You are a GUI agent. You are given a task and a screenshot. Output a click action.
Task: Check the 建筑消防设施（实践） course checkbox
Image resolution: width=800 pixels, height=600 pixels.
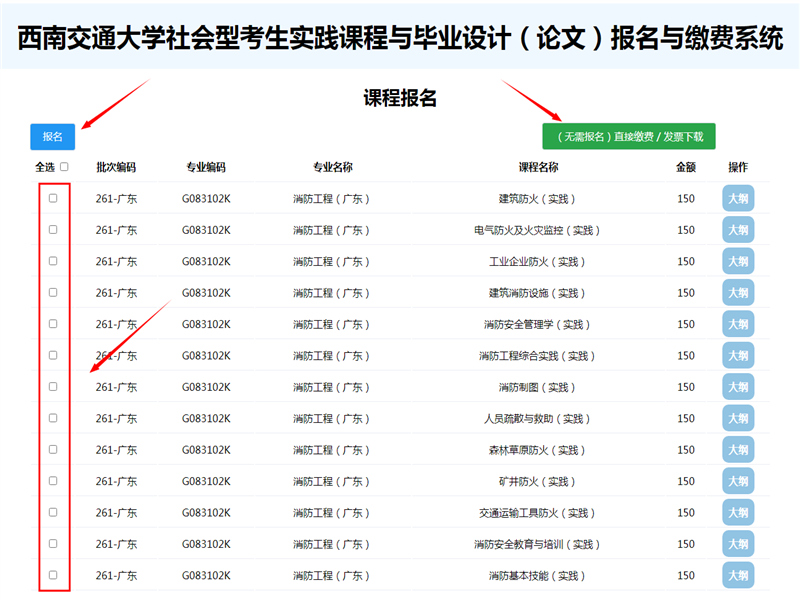pyautogui.click(x=53, y=292)
